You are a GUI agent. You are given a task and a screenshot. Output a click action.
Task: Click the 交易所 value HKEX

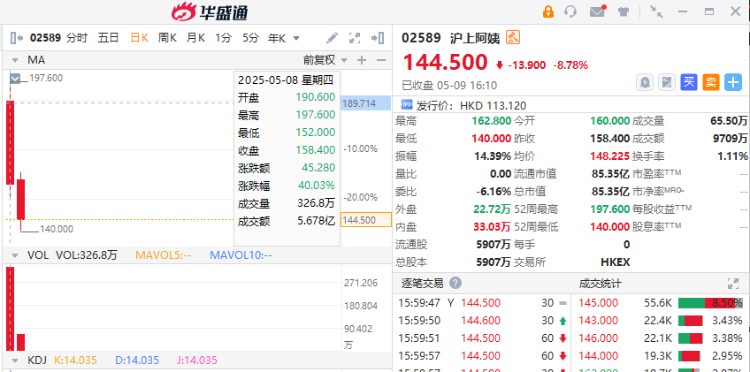coord(616,262)
